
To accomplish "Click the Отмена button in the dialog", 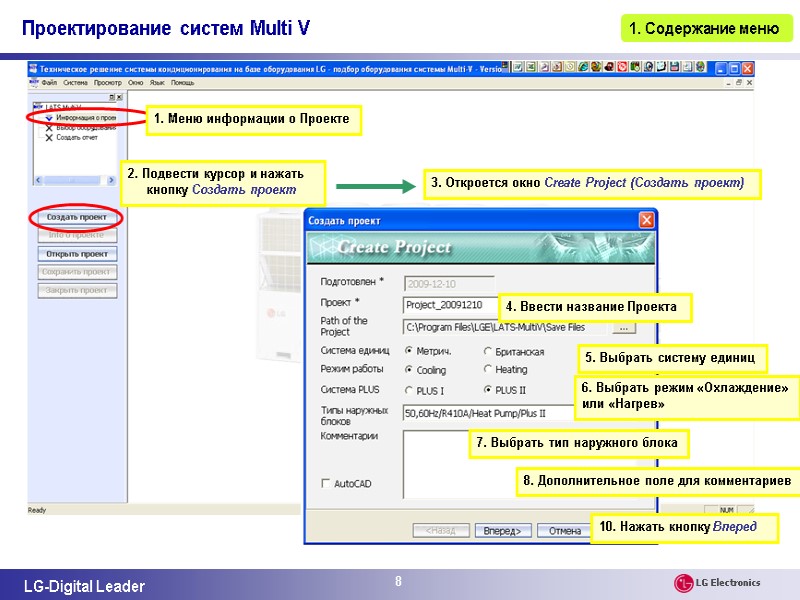I will (562, 530).
